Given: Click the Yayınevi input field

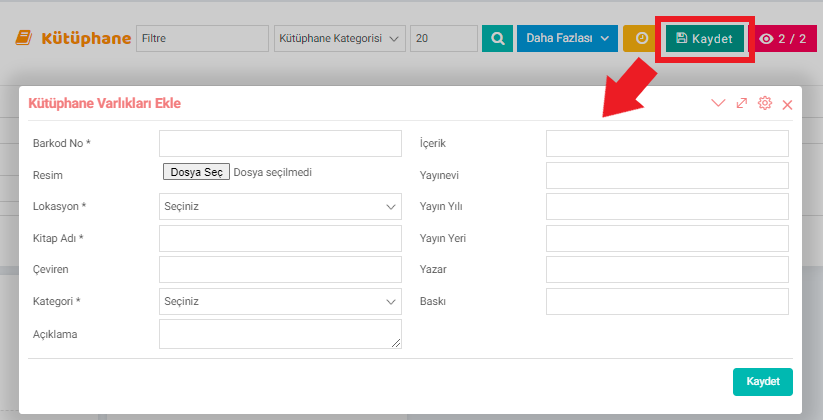Looking at the screenshot, I should 667,175.
